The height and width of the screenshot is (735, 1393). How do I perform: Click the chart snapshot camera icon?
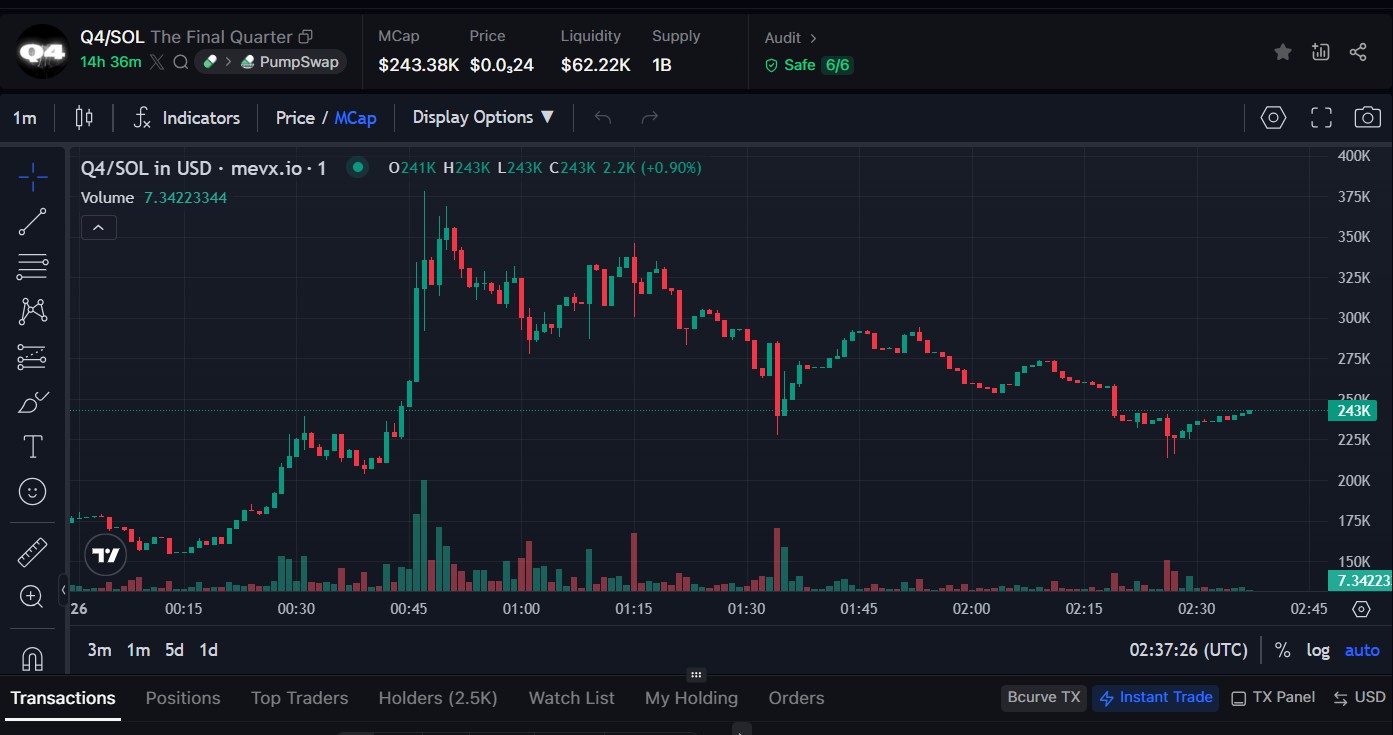(x=1367, y=118)
